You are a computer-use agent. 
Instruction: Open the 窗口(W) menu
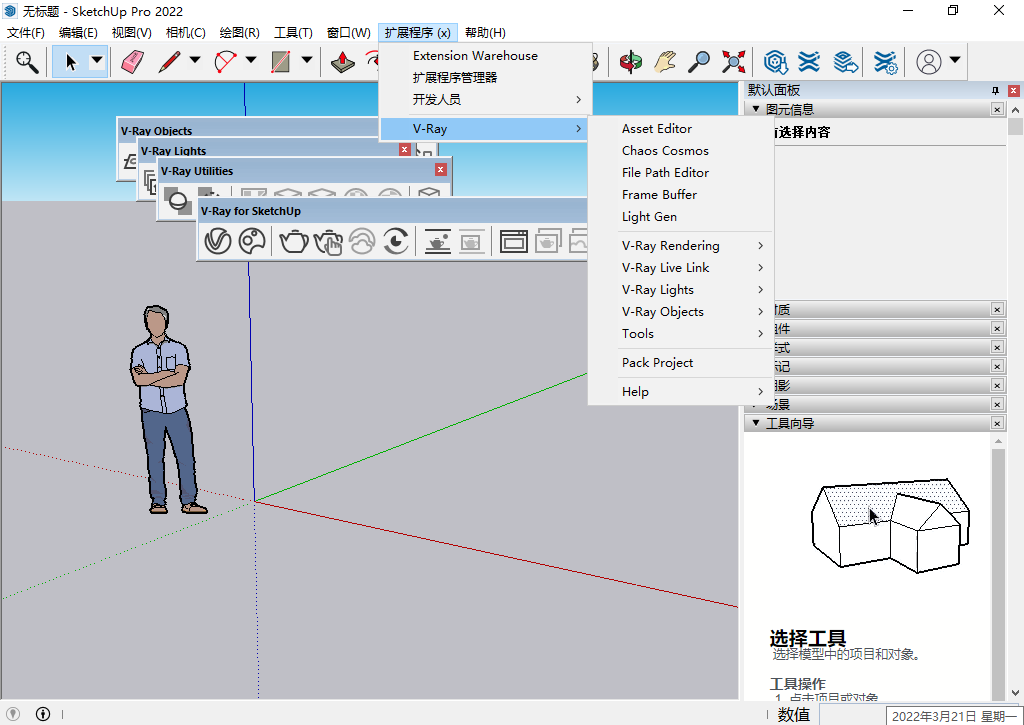tap(348, 33)
